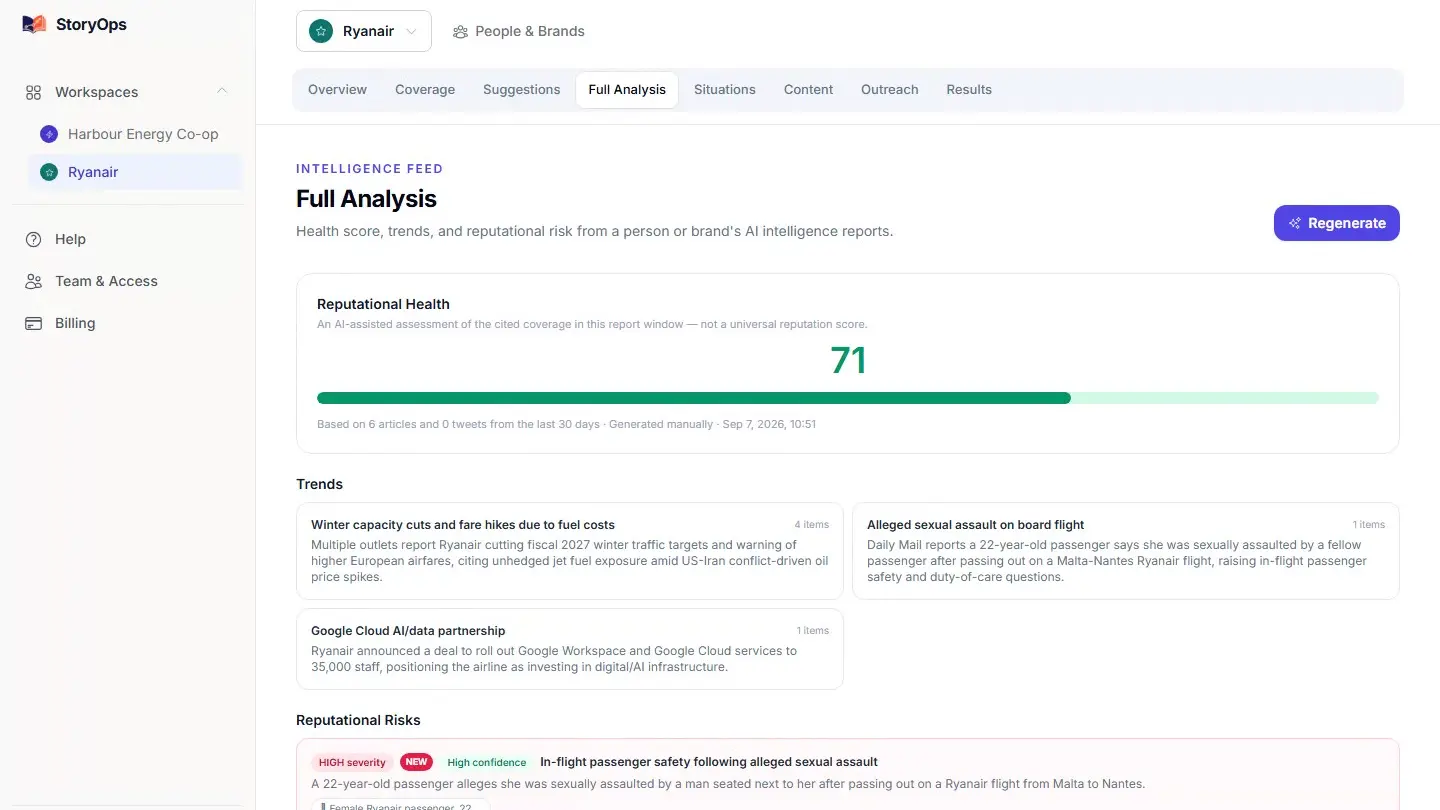Viewport: 1440px width, 810px height.
Task: Click the reputational health progress bar
Action: (847, 398)
